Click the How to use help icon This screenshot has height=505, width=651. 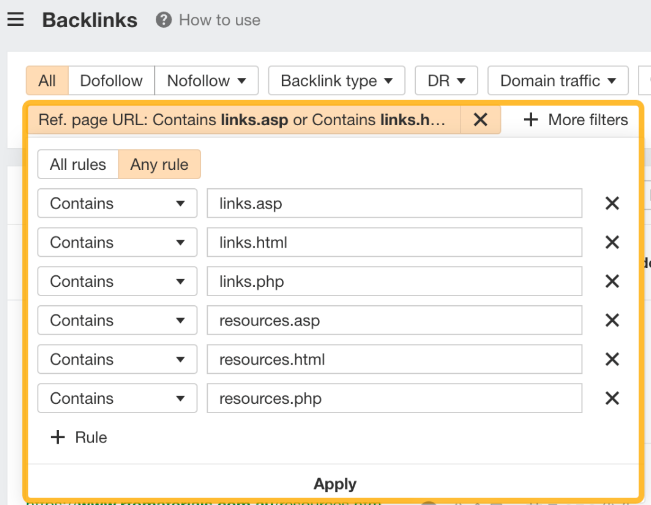(x=163, y=20)
